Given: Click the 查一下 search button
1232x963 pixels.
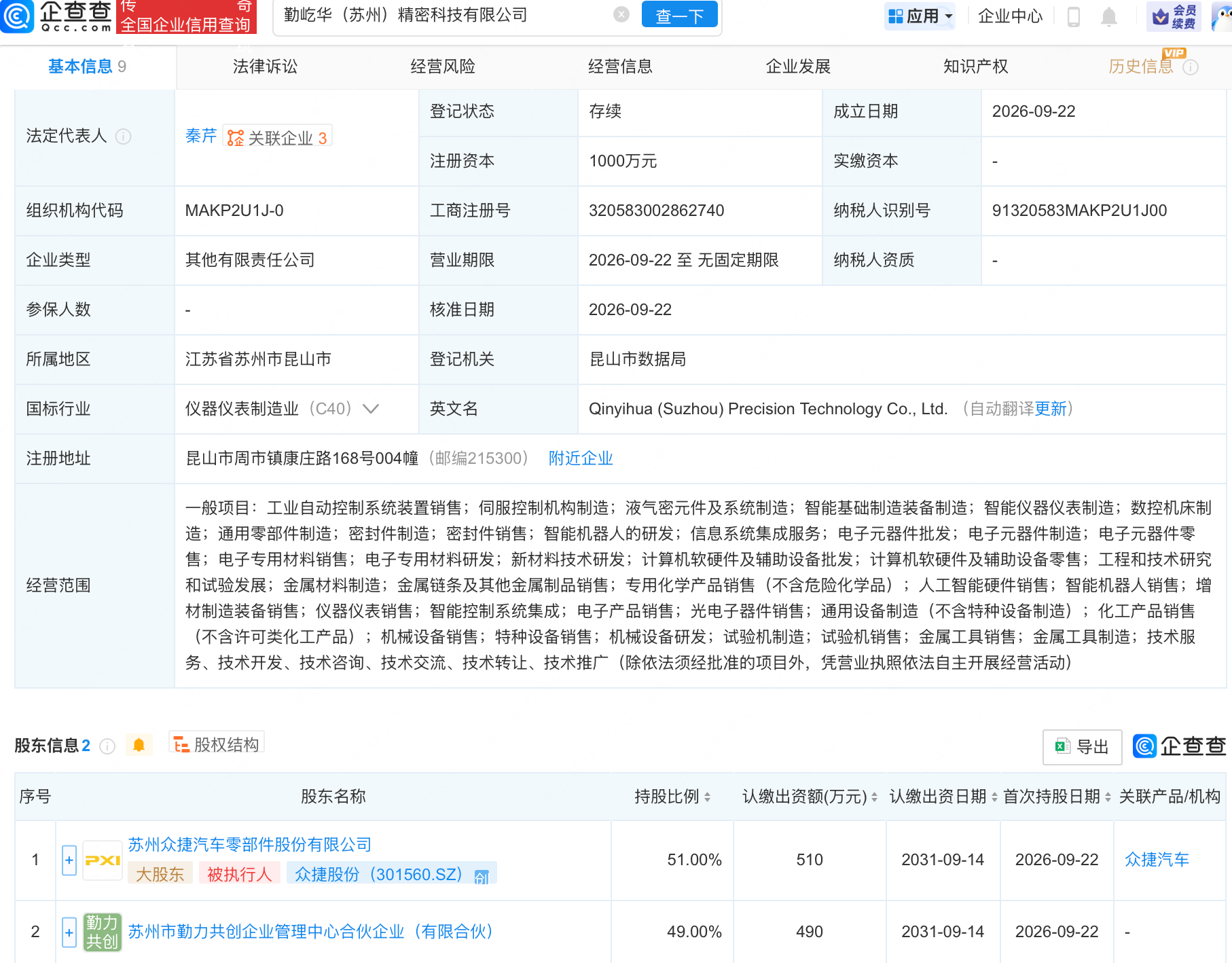Looking at the screenshot, I should point(679,15).
